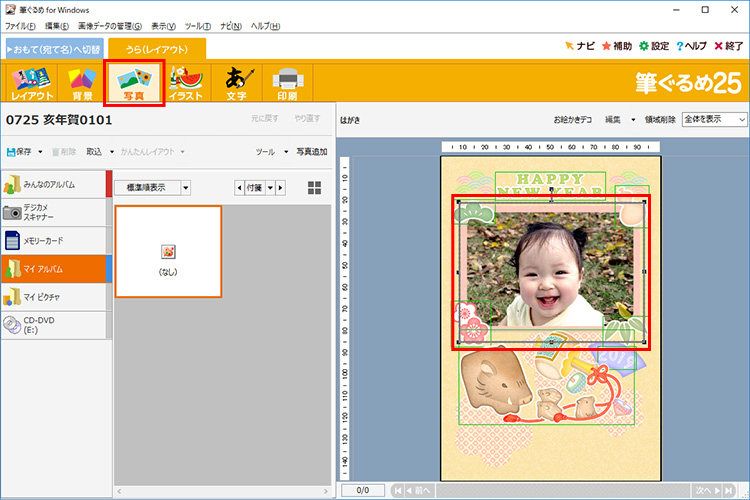
Task: Expand the 保存 save dropdown arrow
Action: point(40,152)
